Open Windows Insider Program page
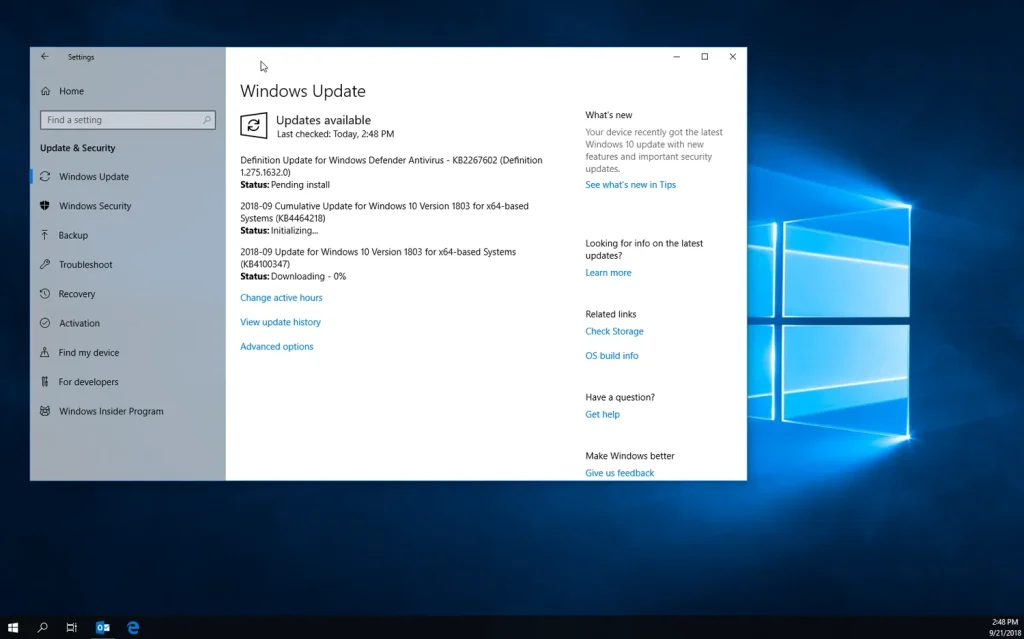 [x=111, y=412]
